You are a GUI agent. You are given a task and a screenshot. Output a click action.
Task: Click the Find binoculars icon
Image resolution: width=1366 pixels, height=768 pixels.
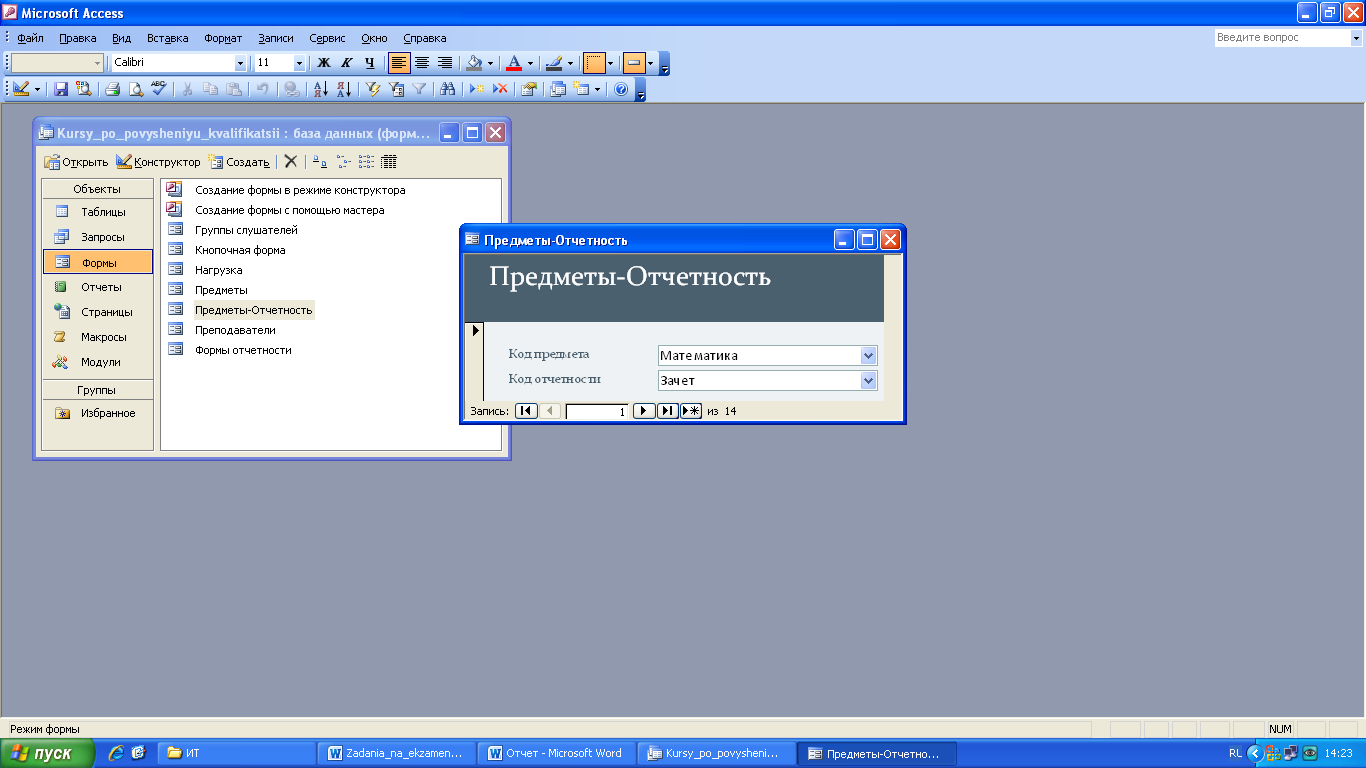coord(448,89)
